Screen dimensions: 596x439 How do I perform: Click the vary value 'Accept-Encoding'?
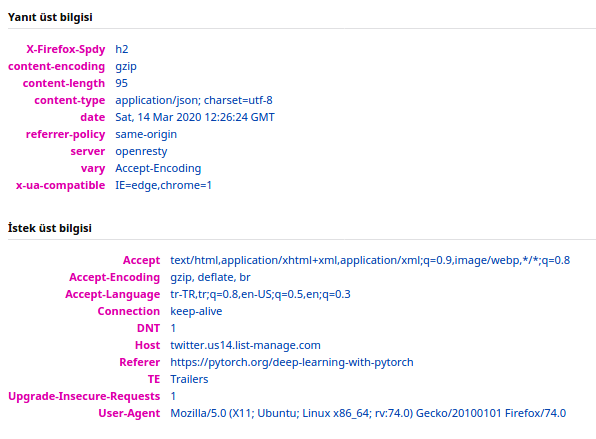[158, 168]
